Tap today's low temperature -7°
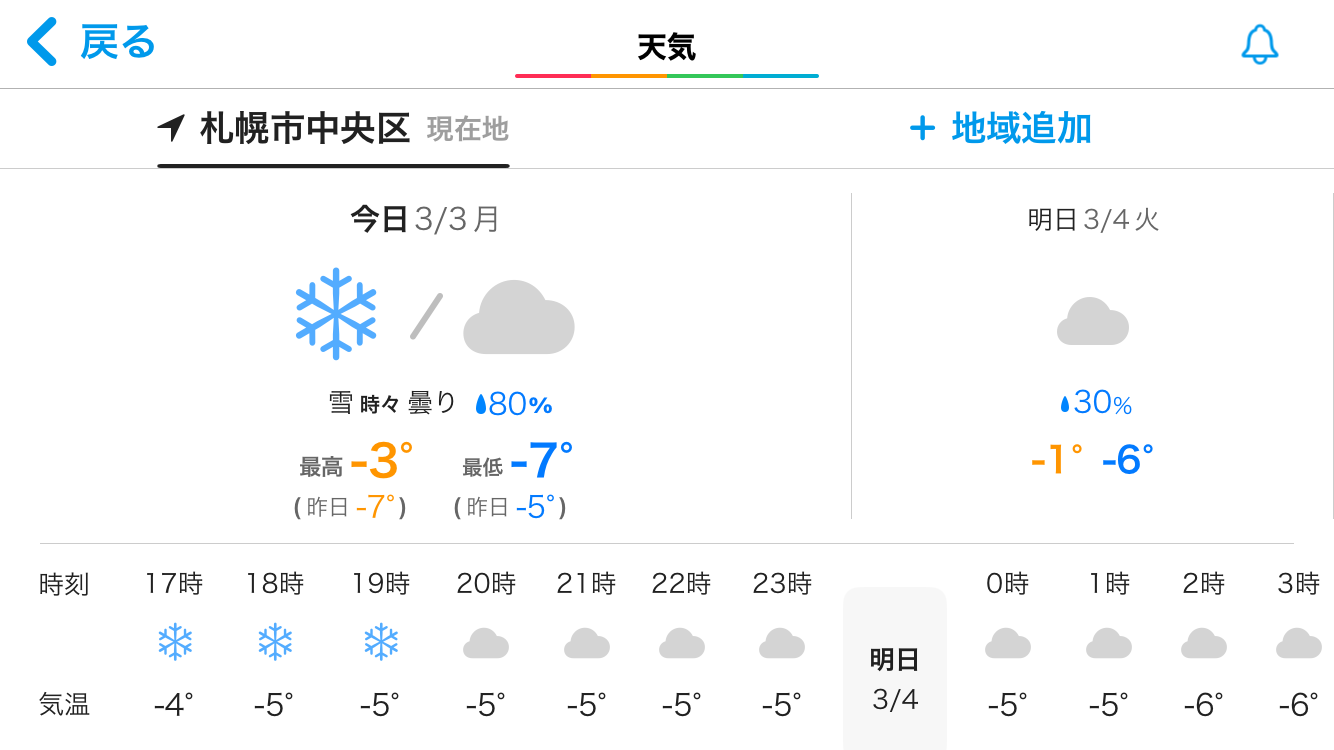 [541, 461]
